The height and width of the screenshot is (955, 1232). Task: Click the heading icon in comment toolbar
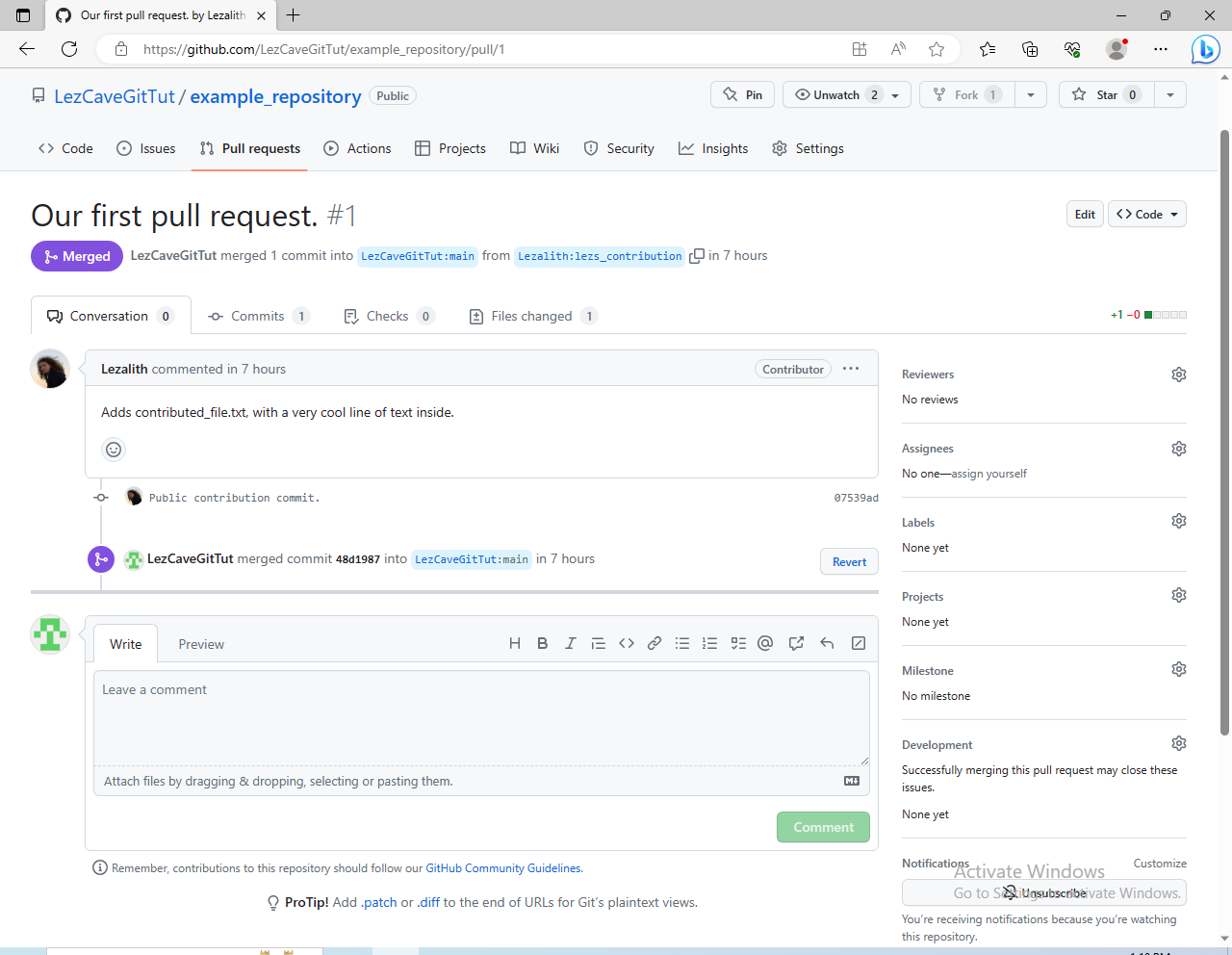click(515, 643)
